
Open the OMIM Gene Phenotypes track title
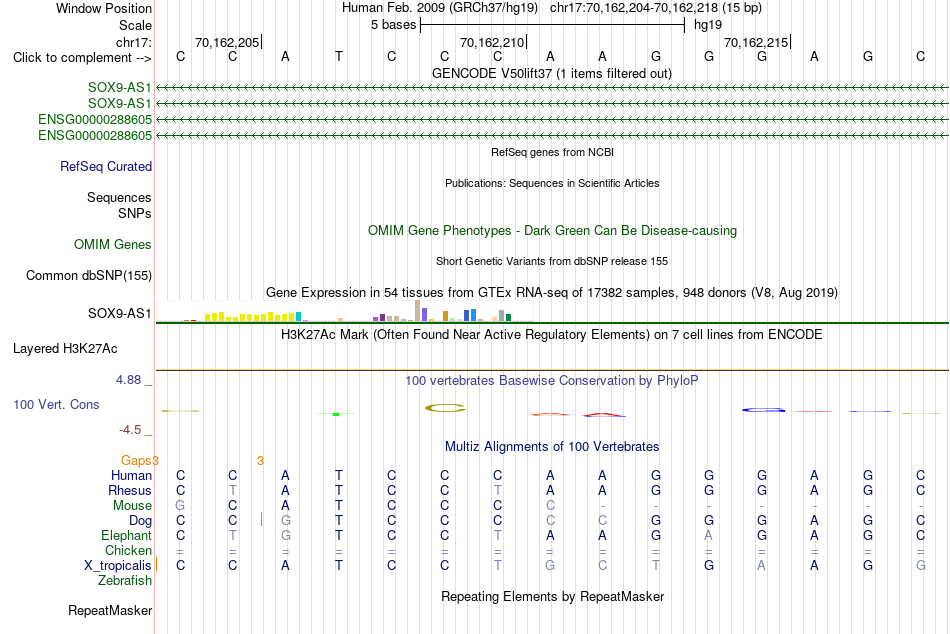553,230
